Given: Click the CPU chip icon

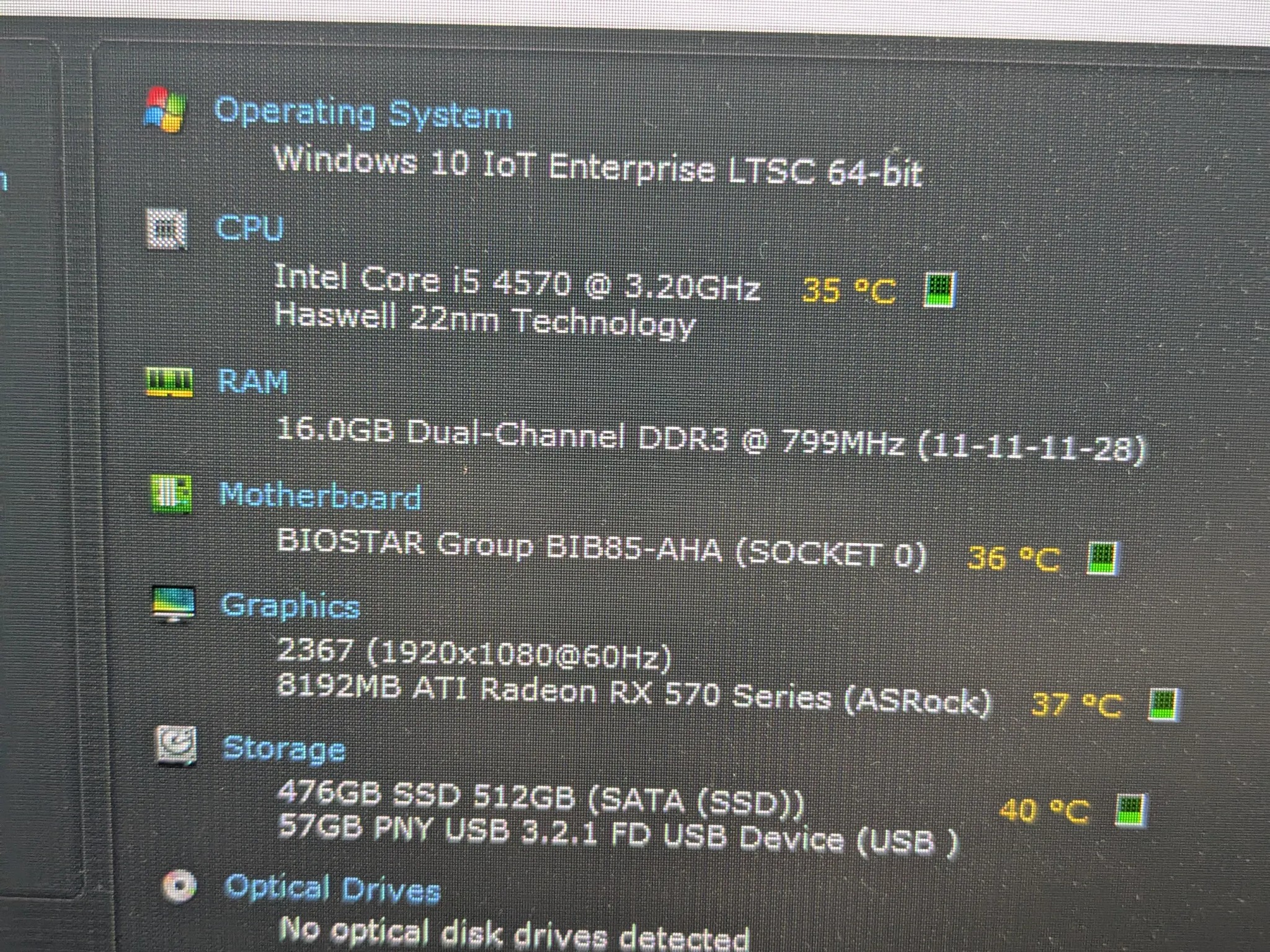Looking at the screenshot, I should (x=167, y=228).
